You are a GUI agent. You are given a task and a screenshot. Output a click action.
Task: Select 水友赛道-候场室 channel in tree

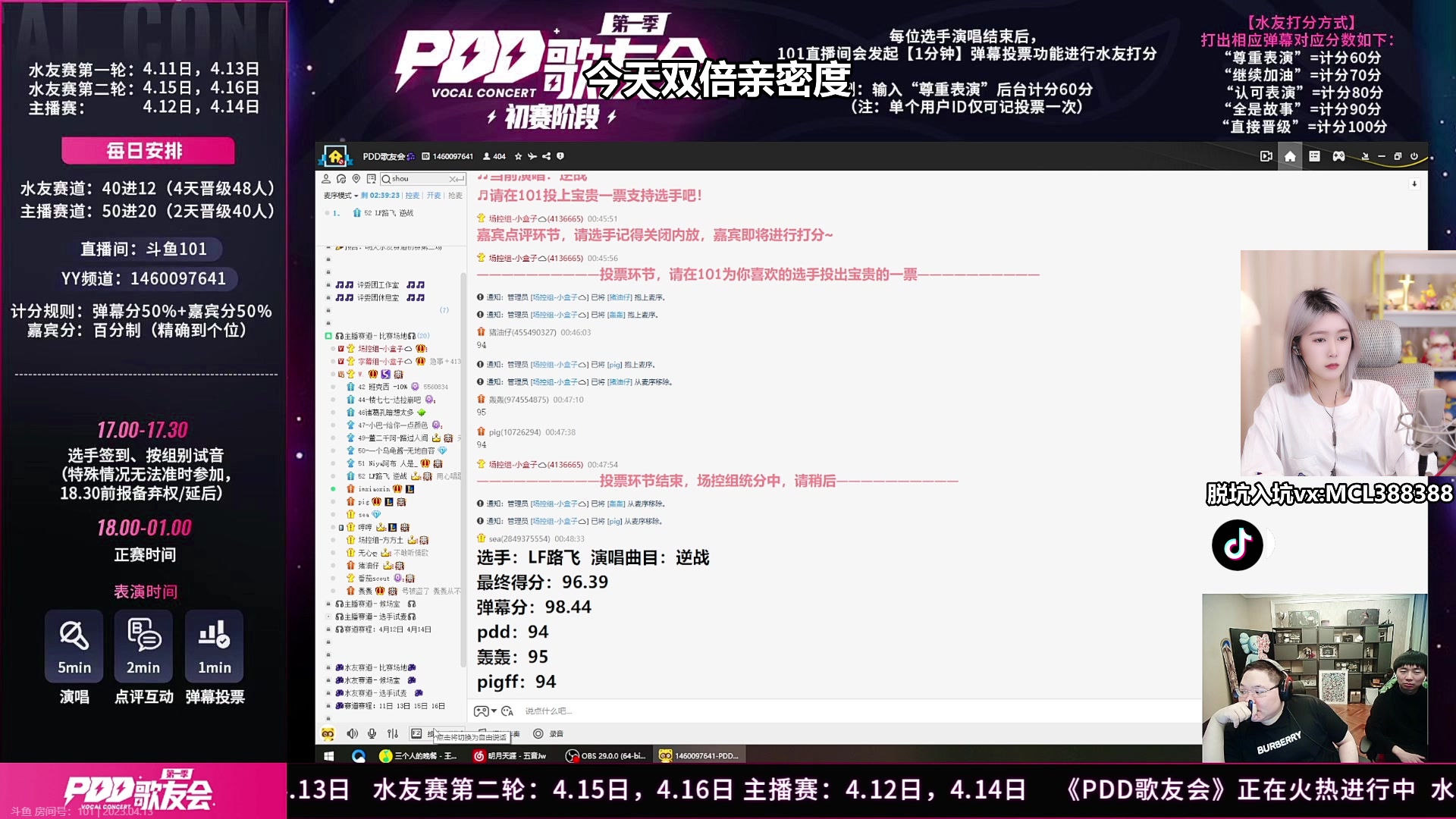(x=372, y=680)
